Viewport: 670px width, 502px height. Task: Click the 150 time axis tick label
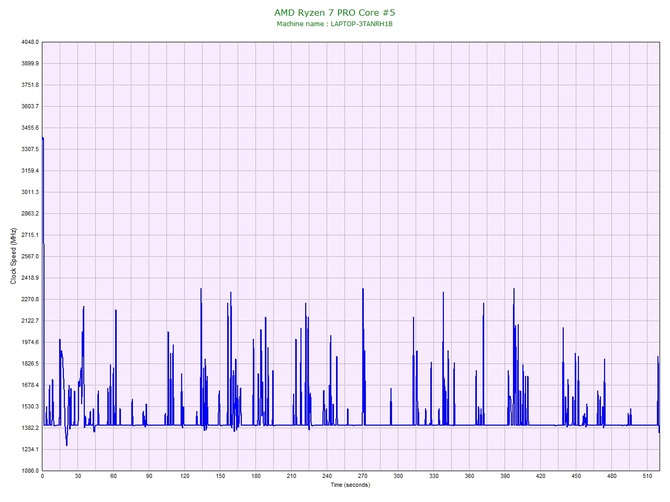click(x=220, y=476)
